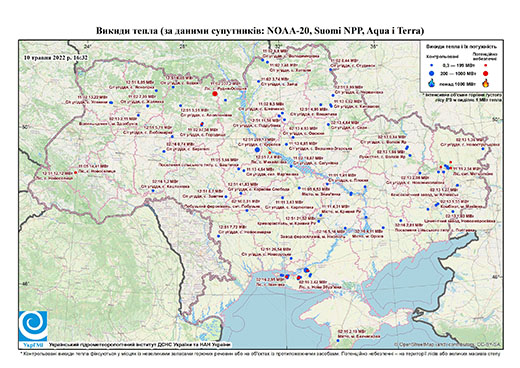Select the blue flame icon in legend
520x368 pixels.
(432, 83)
